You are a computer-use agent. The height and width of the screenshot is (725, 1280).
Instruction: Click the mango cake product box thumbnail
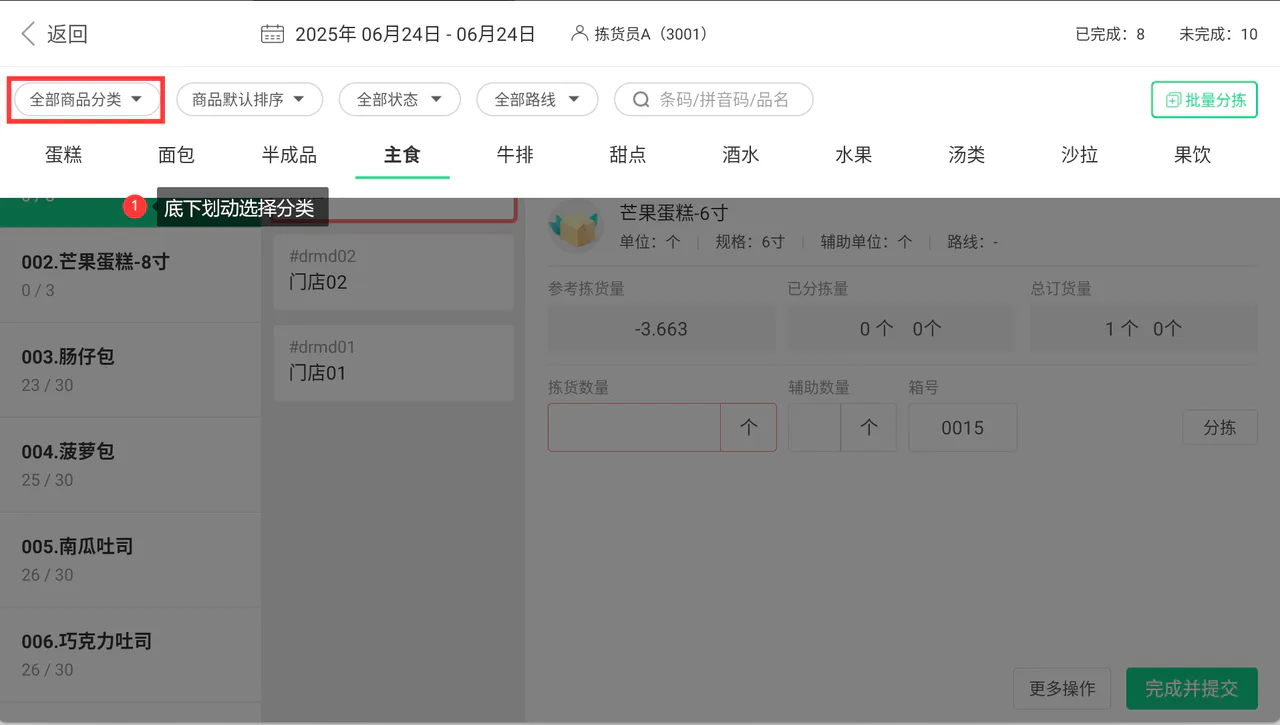(x=574, y=227)
